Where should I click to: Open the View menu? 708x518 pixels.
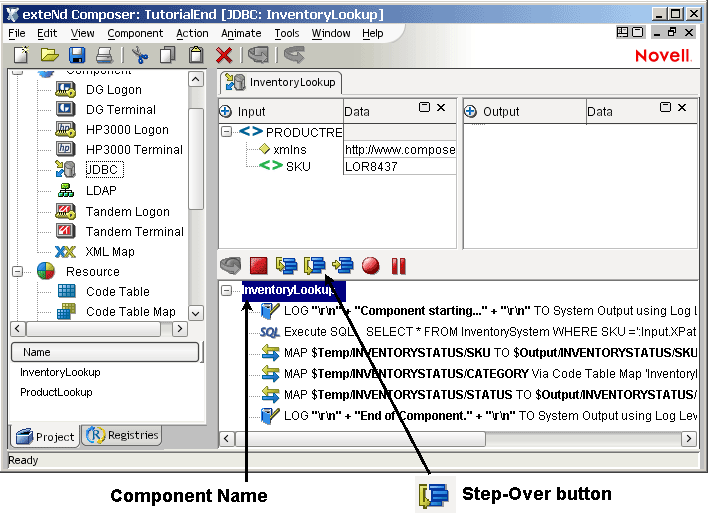click(x=83, y=33)
